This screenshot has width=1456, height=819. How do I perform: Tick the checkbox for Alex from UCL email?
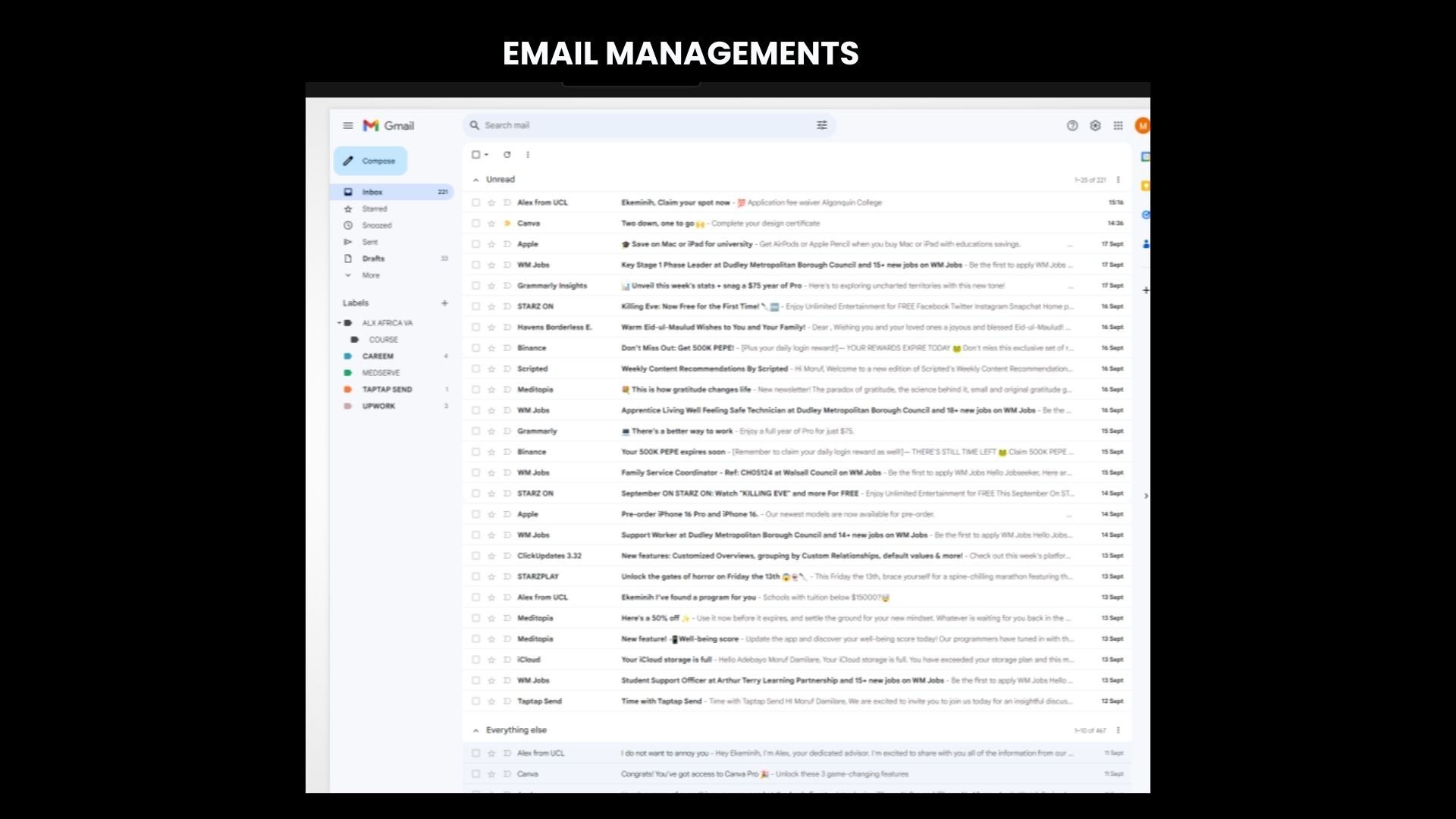pos(475,202)
